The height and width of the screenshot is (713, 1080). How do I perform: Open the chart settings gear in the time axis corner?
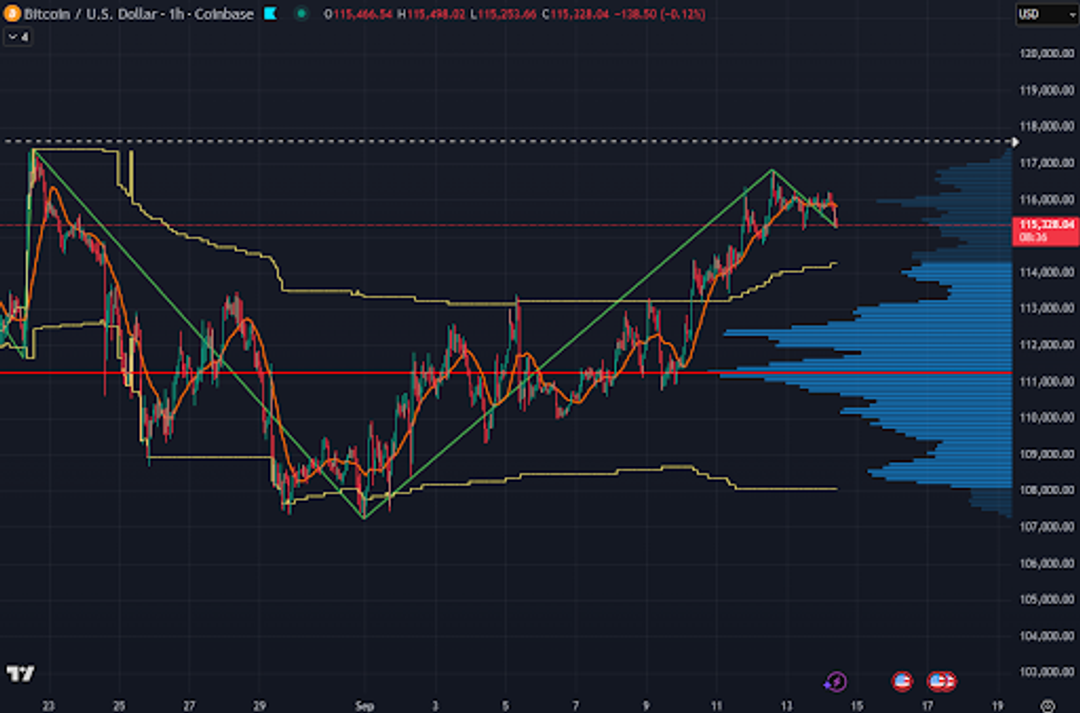(x=1047, y=705)
